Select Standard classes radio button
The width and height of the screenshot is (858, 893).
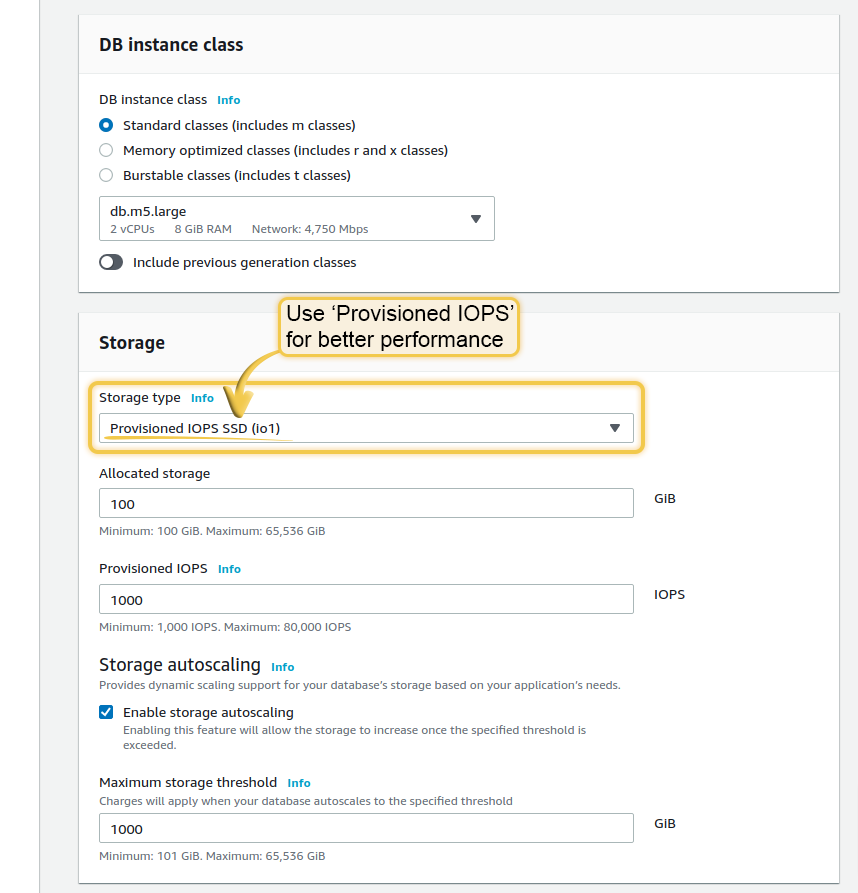tap(106, 125)
